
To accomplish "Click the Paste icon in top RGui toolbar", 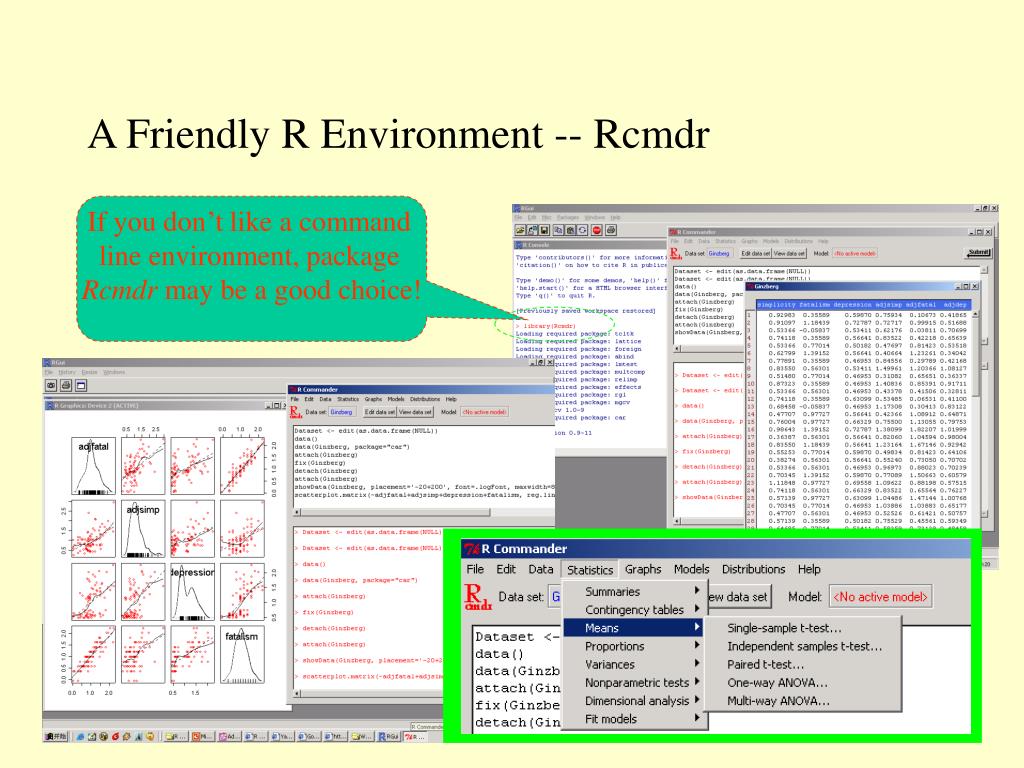I will (x=570, y=231).
